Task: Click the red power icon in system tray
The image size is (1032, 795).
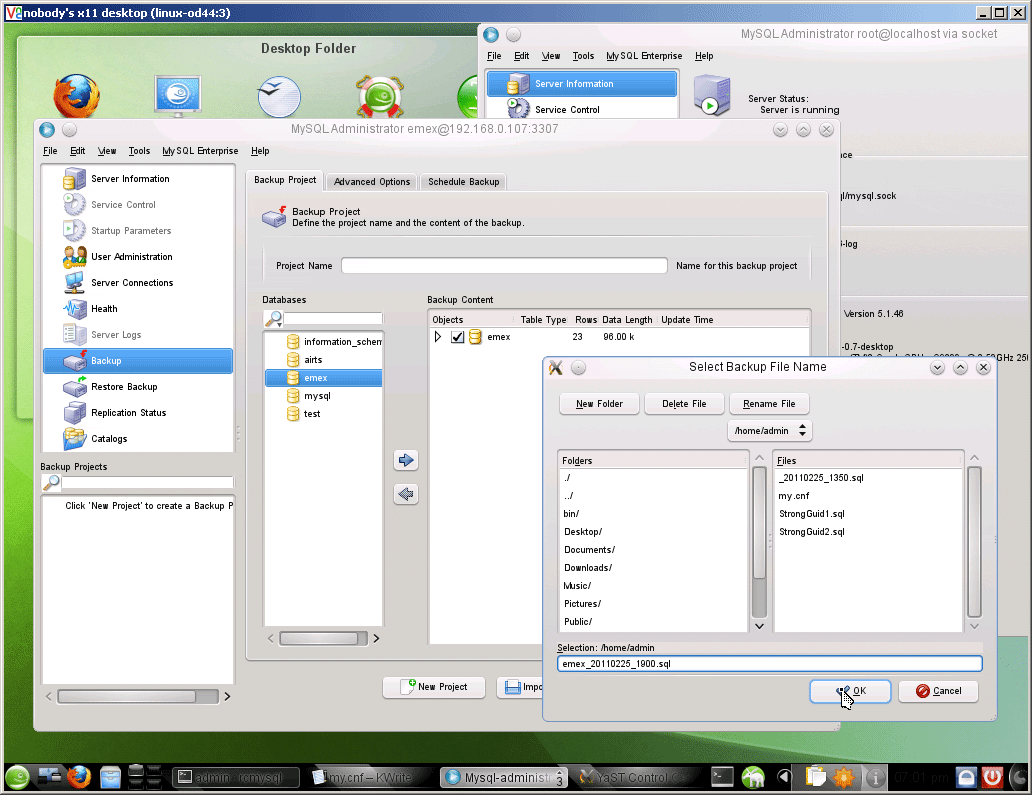Action: (x=992, y=778)
